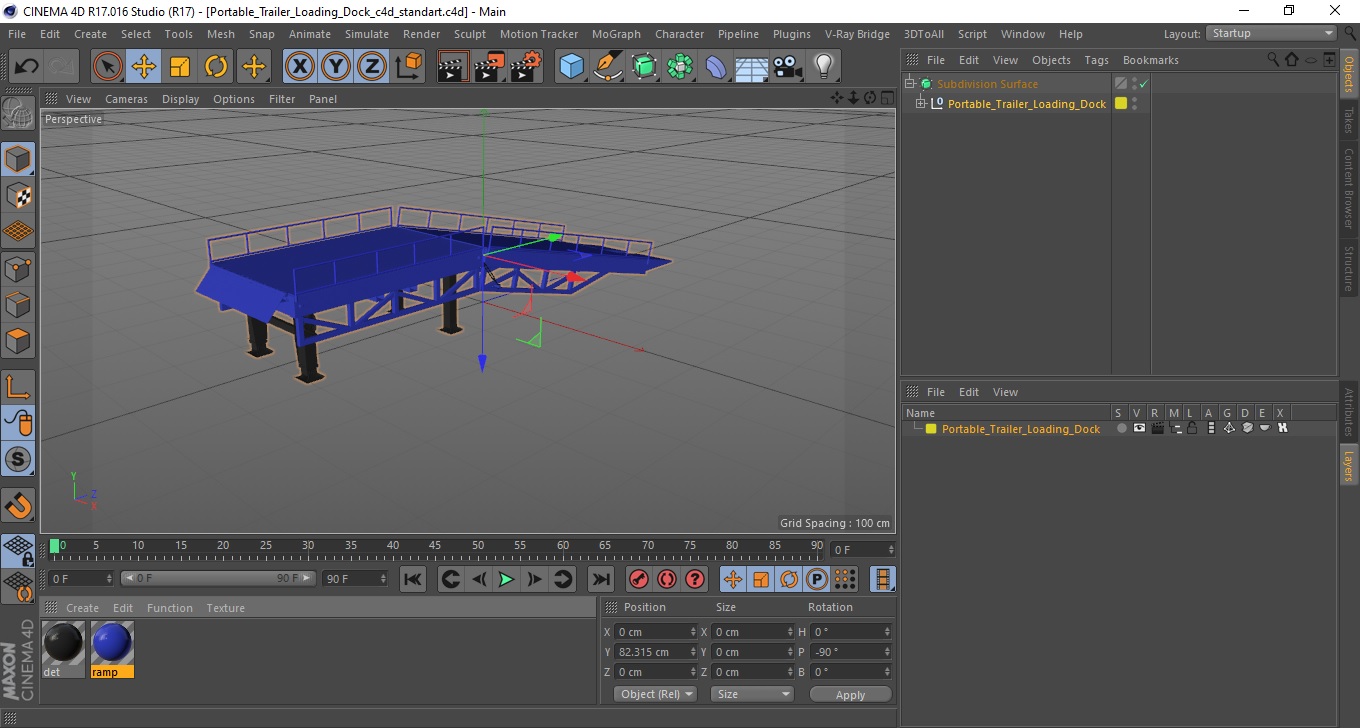The width and height of the screenshot is (1360, 728).
Task: Toggle Viewport Solo S icon
Action: [18, 459]
